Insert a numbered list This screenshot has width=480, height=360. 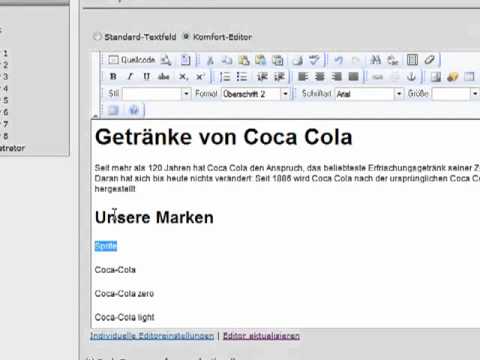pos(225,77)
